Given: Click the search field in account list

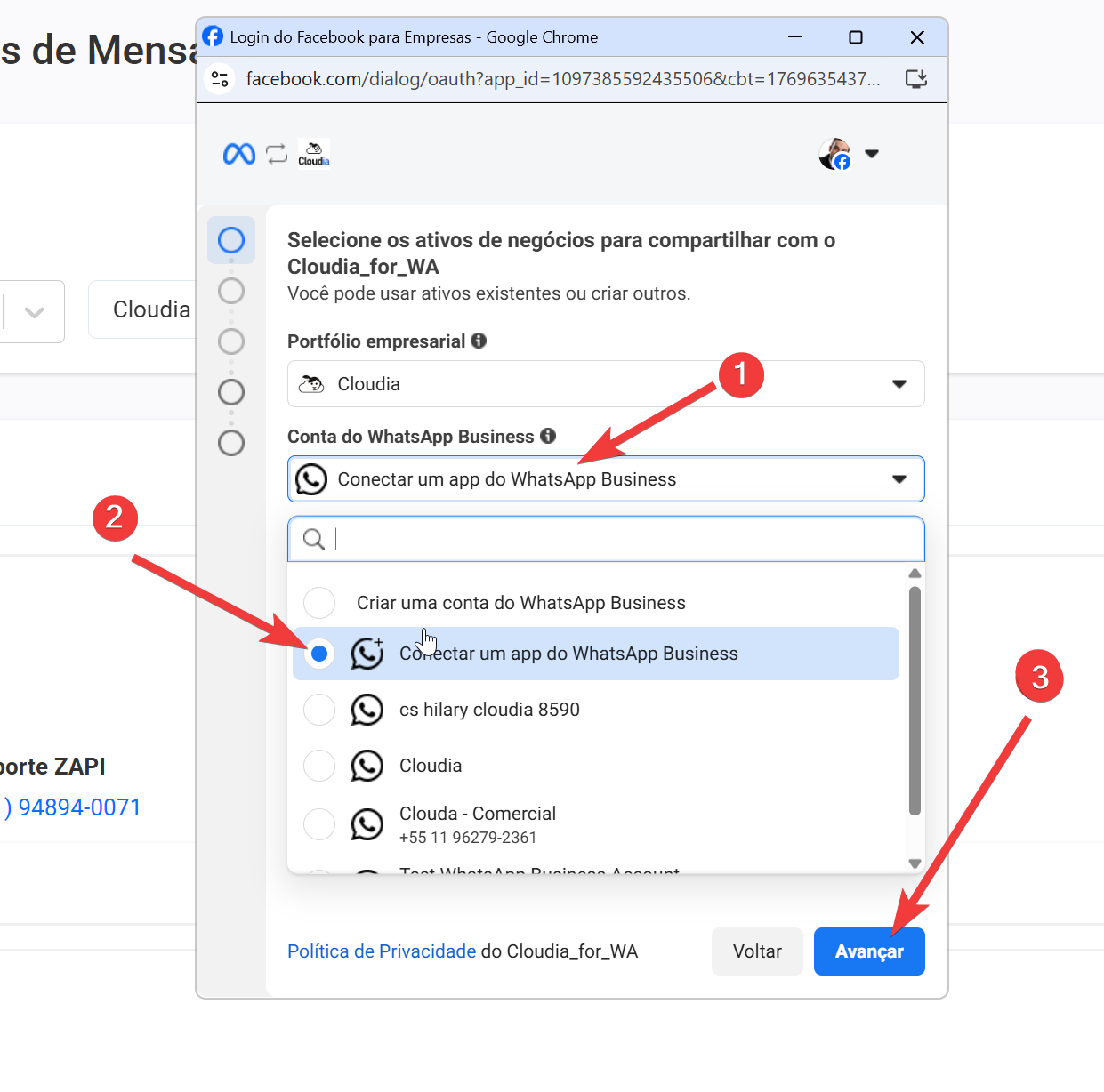Looking at the screenshot, I should click(606, 539).
